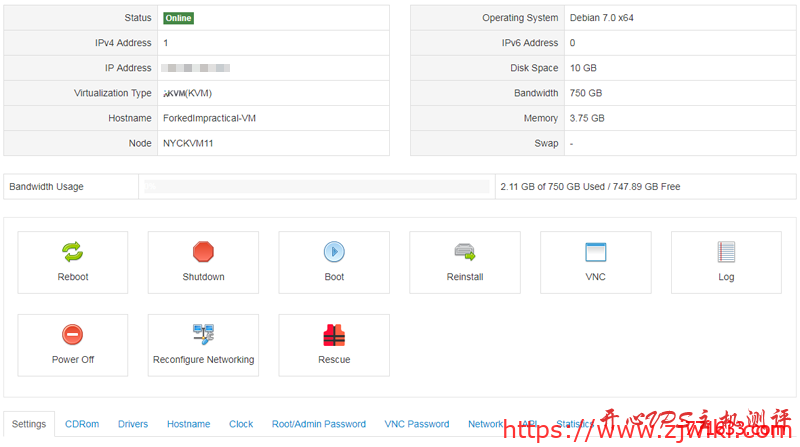The height and width of the screenshot is (447, 800).
Task: Open the VNC console window icon
Action: [596, 252]
